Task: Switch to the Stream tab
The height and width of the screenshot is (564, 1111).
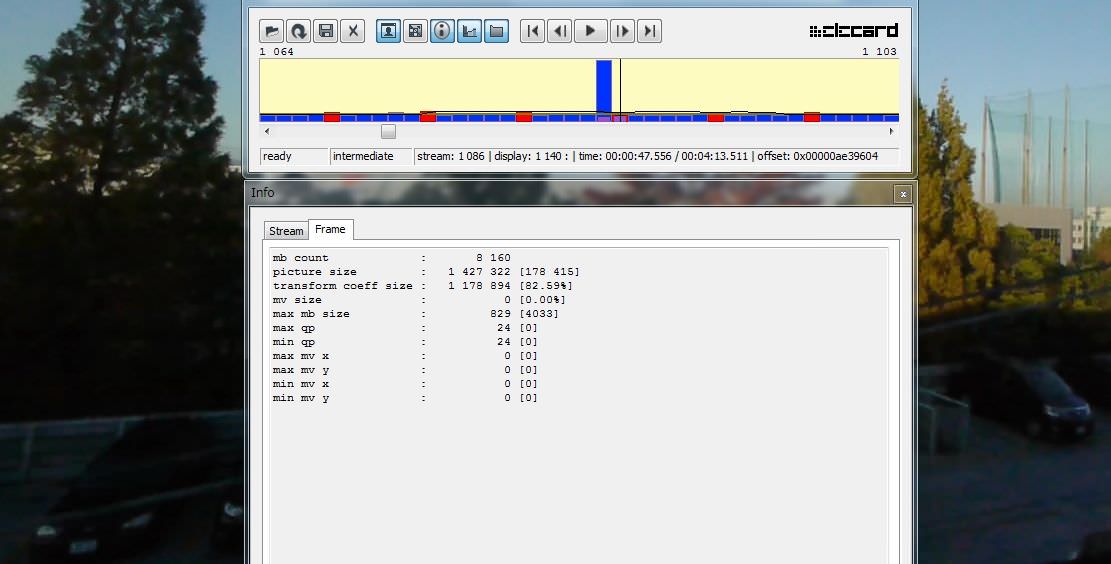Action: pyautogui.click(x=286, y=231)
